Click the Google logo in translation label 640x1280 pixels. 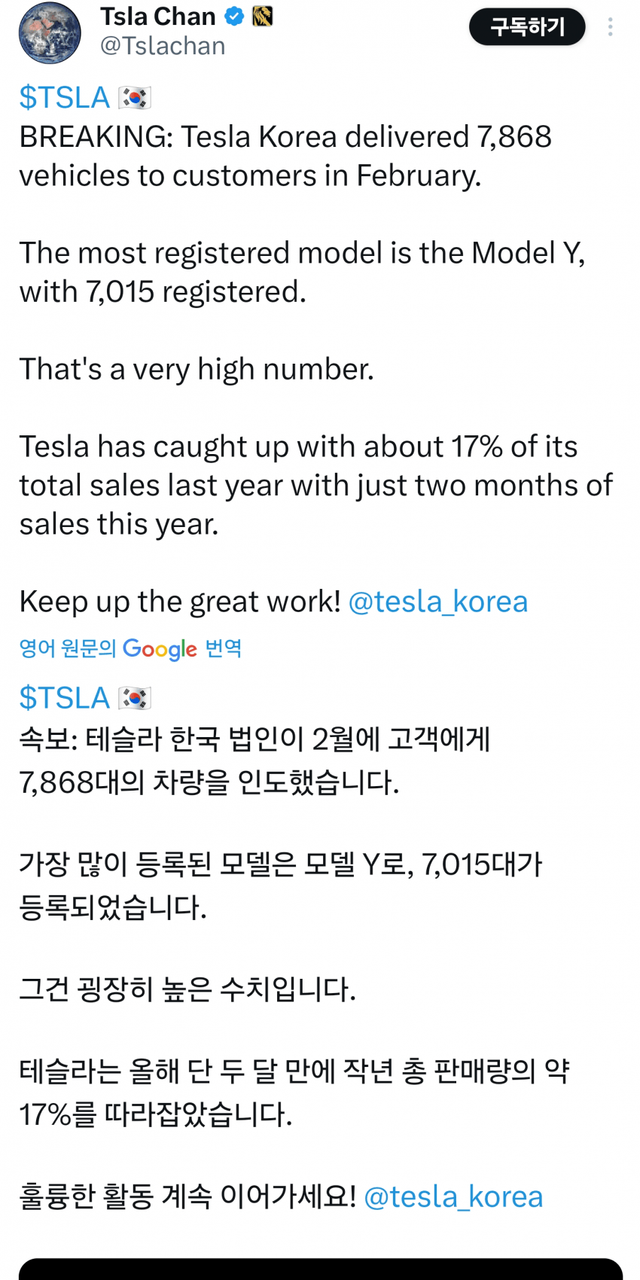point(160,649)
